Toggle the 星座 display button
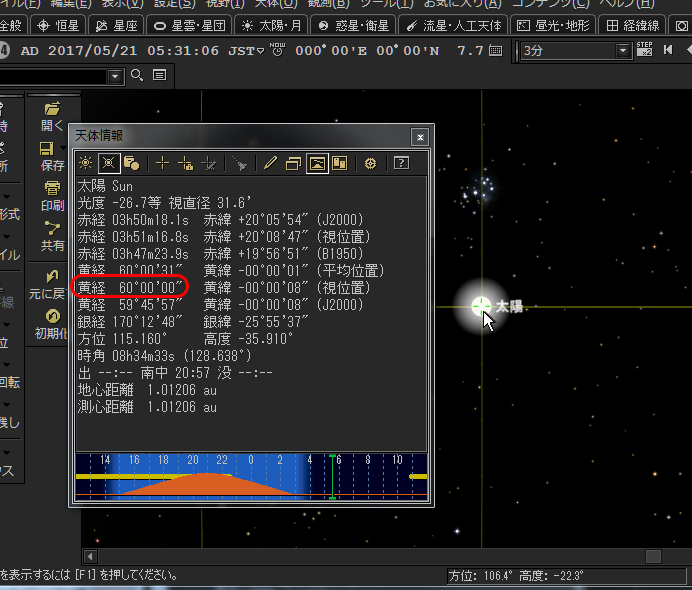 pos(117,24)
